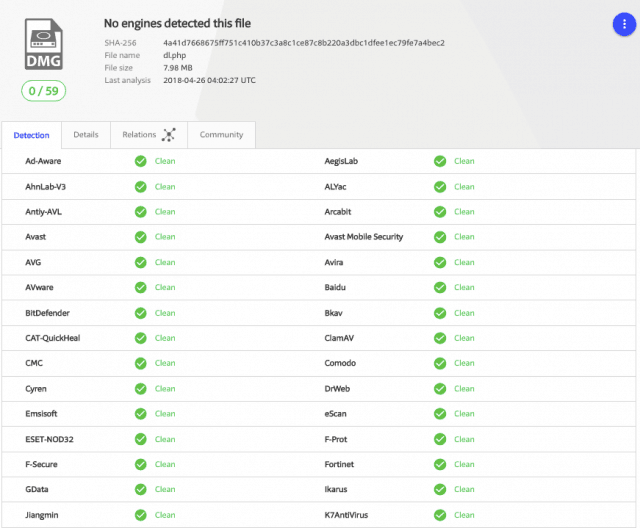Click the green check icon for Emsisoft
The image size is (640, 528).
coord(140,414)
